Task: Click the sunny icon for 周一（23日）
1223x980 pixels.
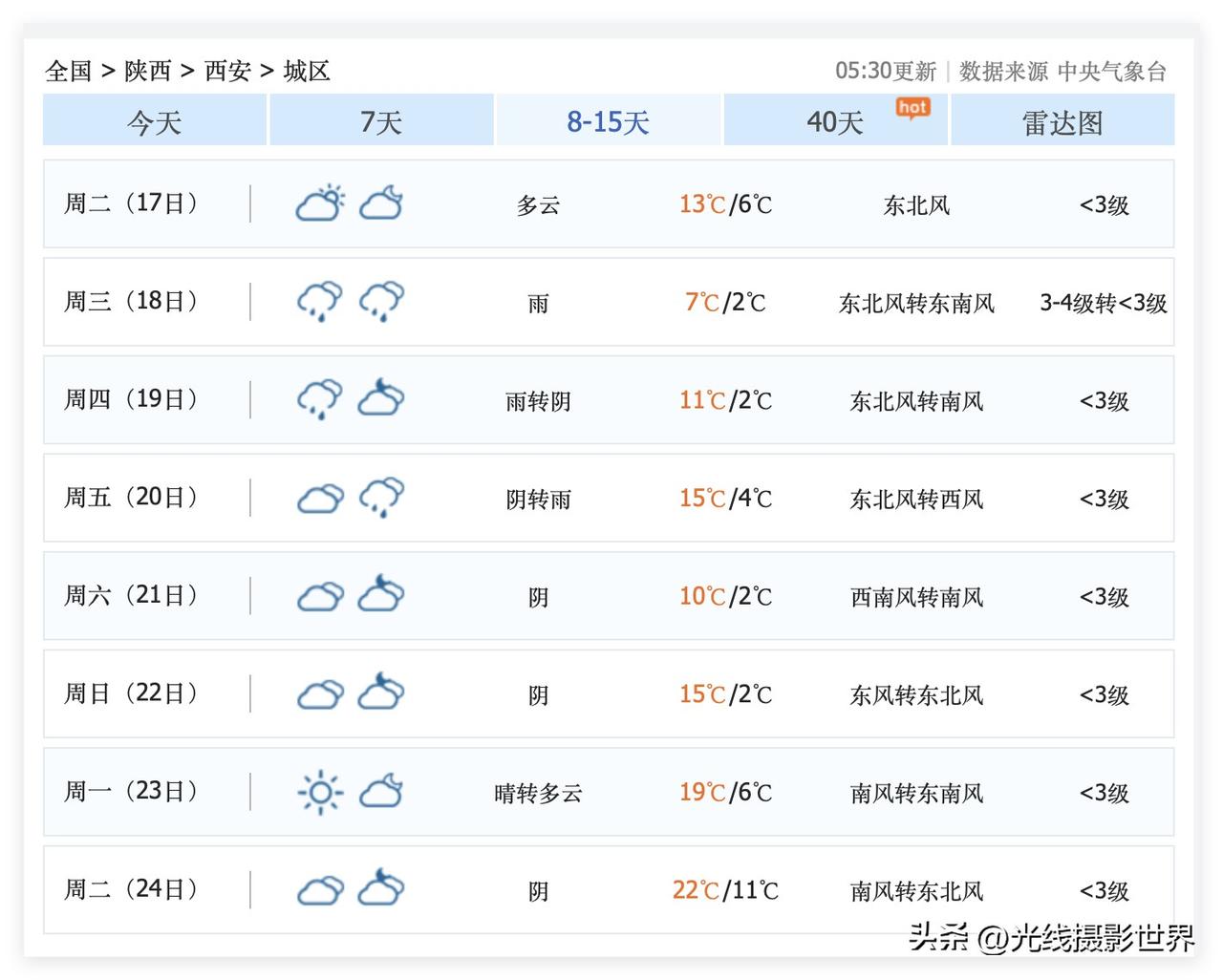Action: click(x=320, y=793)
